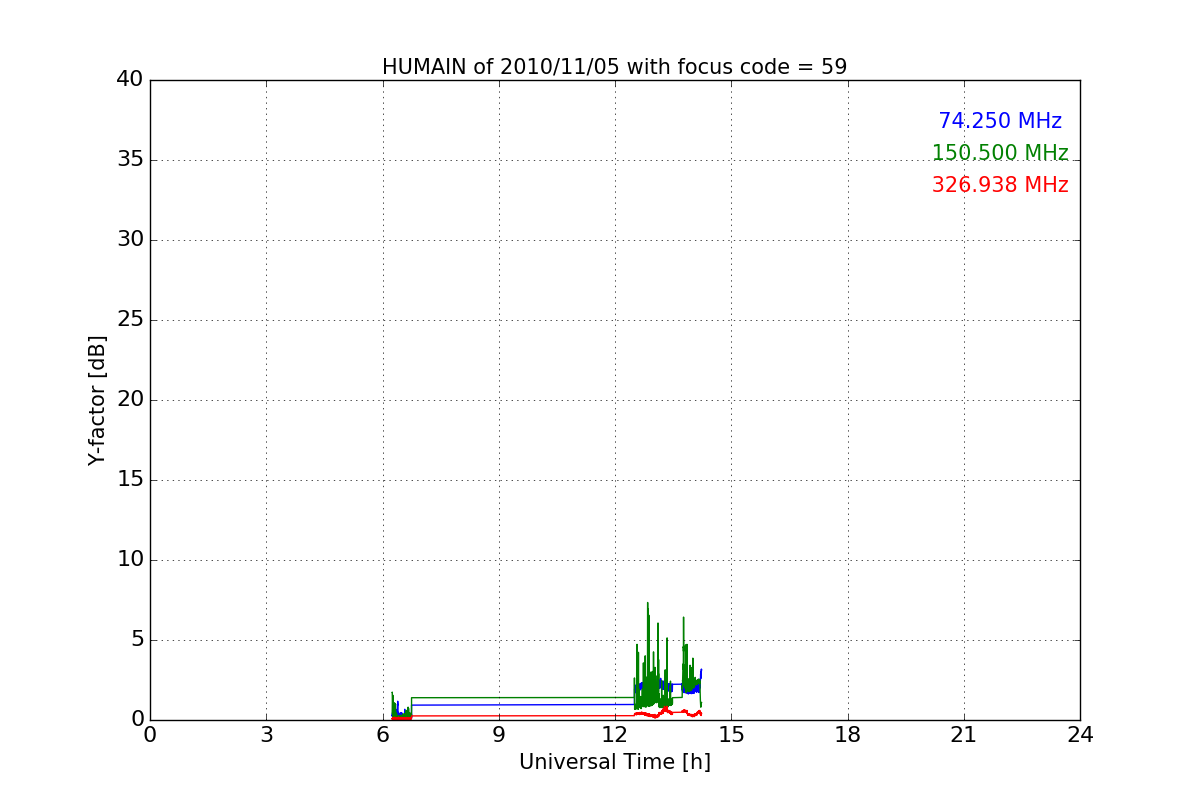Click the y-axis tick value 20

(x=130, y=400)
